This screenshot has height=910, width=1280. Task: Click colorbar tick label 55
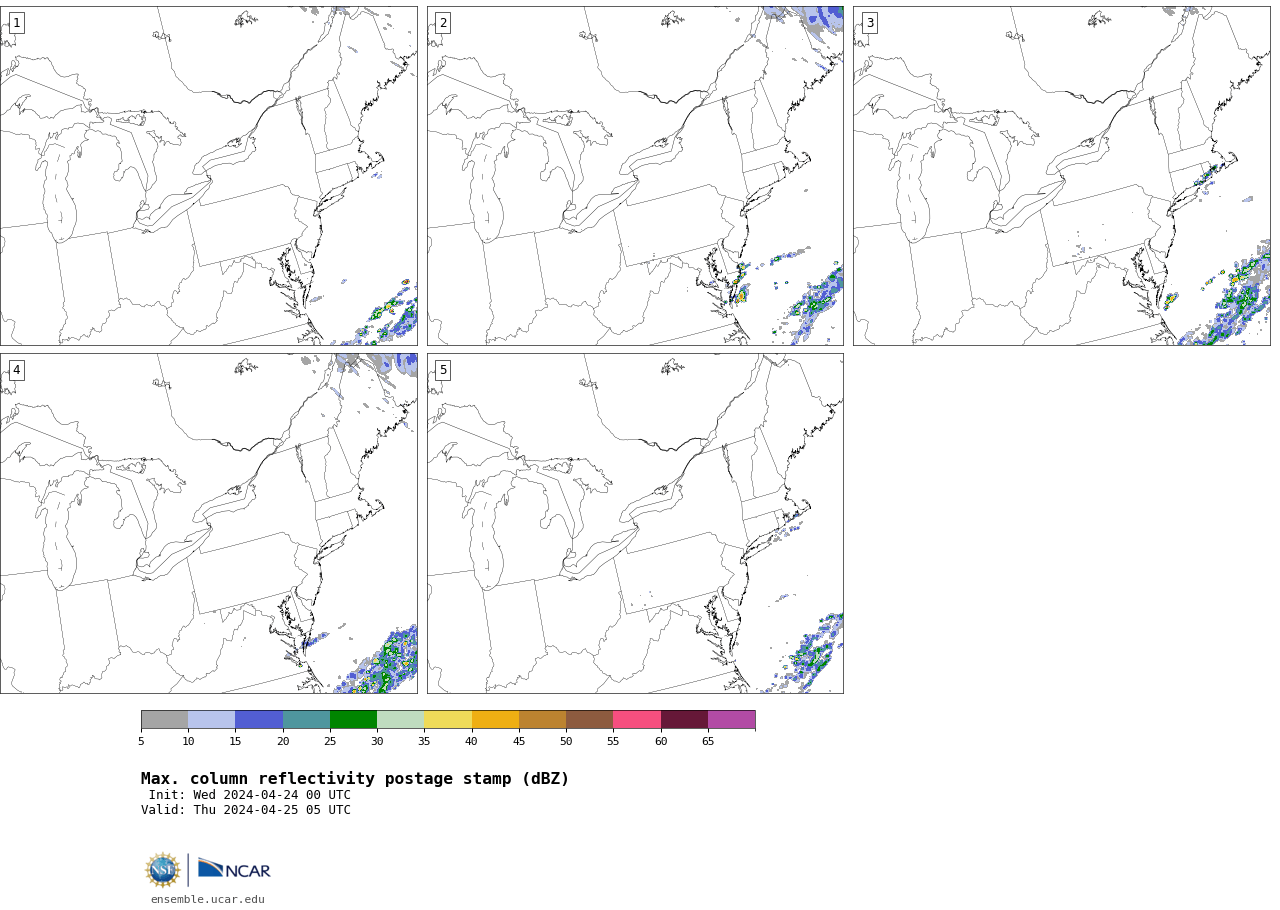[613, 741]
